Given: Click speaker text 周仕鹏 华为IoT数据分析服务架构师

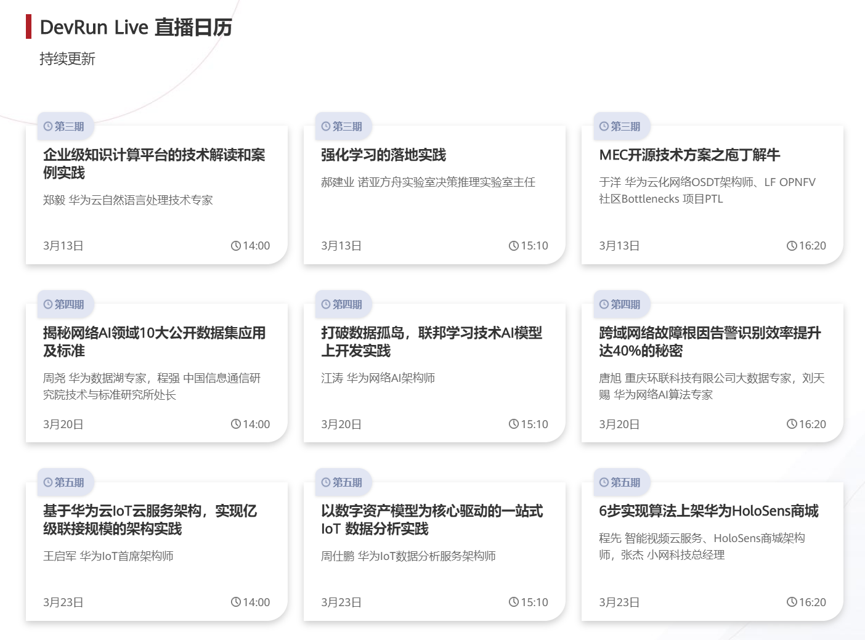Looking at the screenshot, I should coord(408,556).
